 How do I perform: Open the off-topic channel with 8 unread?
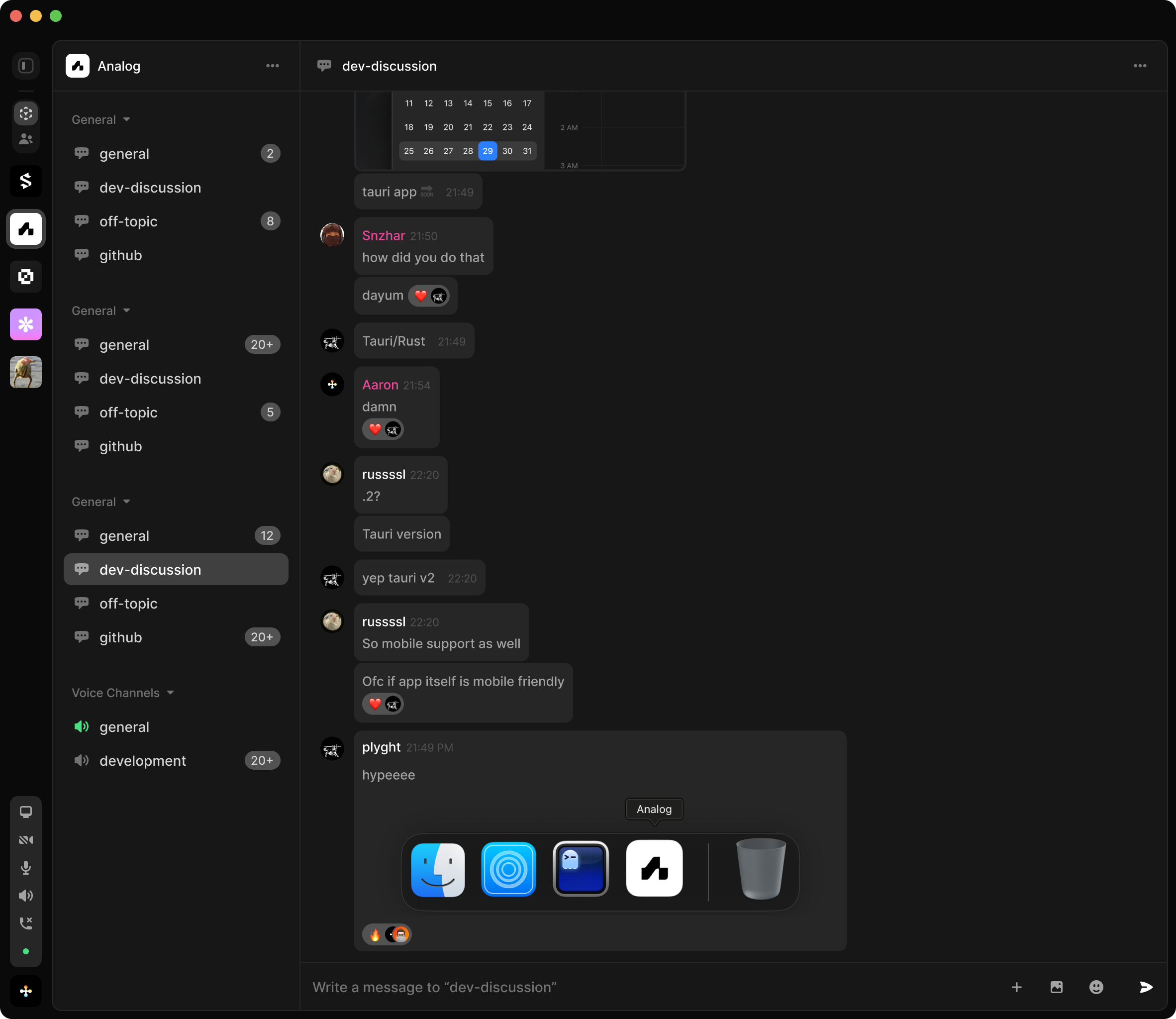[128, 221]
